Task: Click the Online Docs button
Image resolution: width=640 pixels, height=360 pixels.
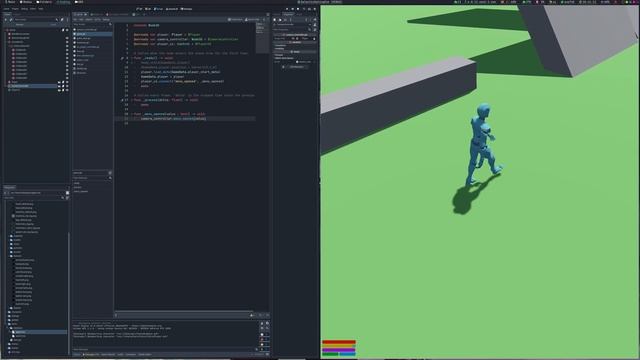Action: coord(236,19)
